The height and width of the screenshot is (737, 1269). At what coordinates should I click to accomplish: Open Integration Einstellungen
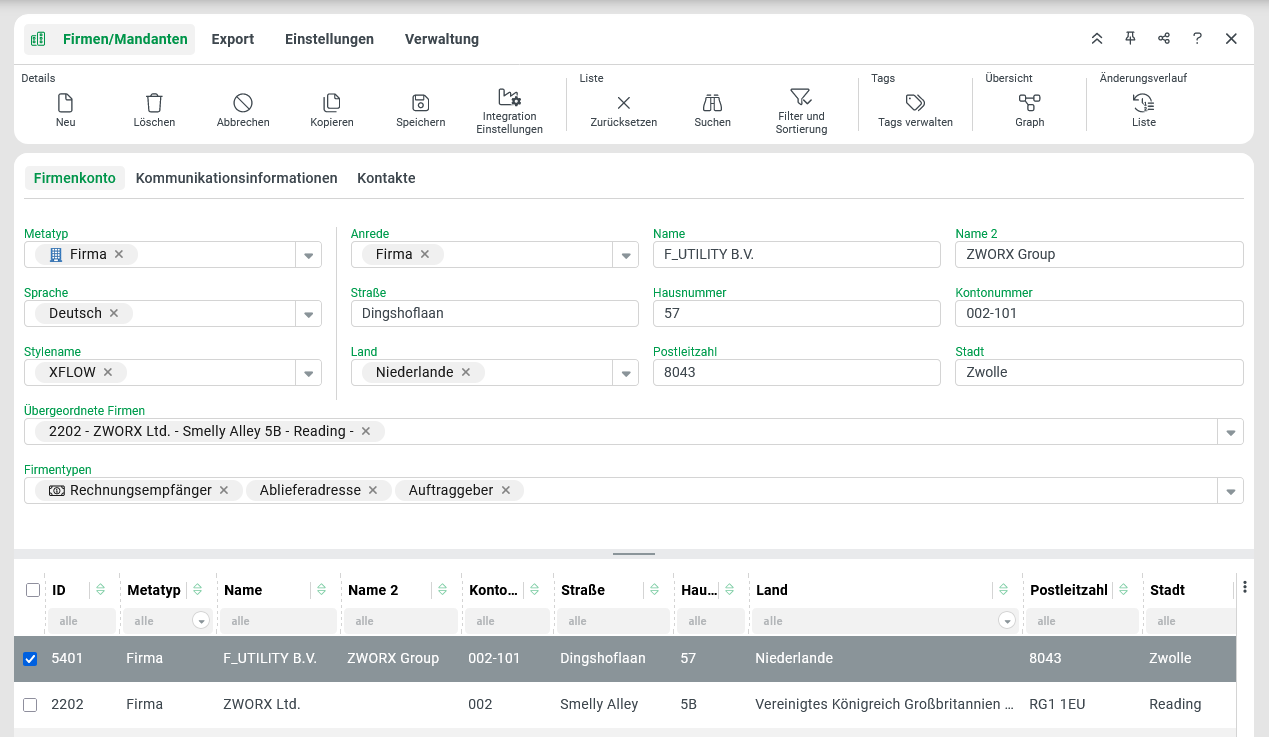pyautogui.click(x=509, y=98)
